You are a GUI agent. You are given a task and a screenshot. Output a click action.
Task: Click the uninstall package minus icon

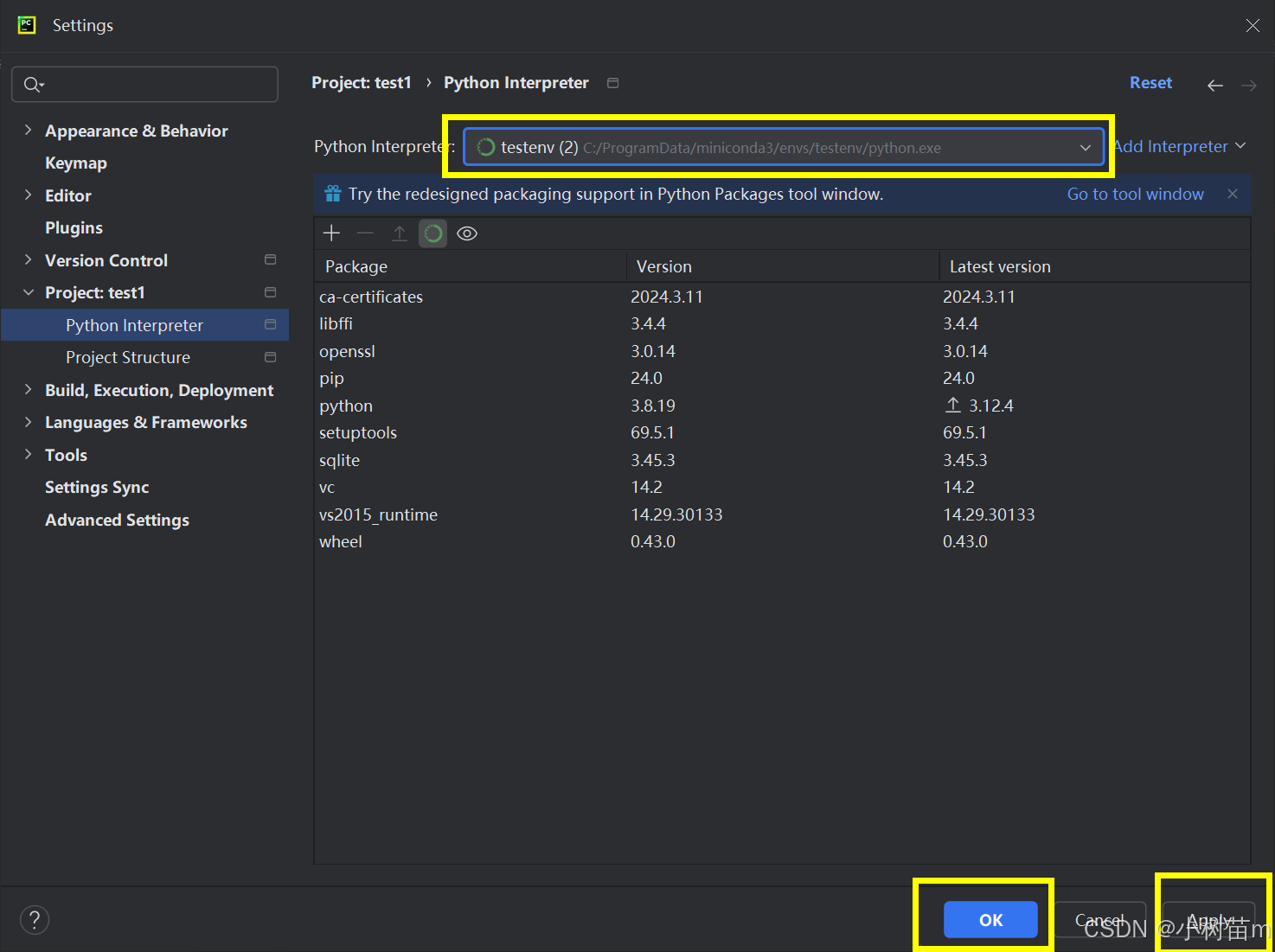point(365,233)
